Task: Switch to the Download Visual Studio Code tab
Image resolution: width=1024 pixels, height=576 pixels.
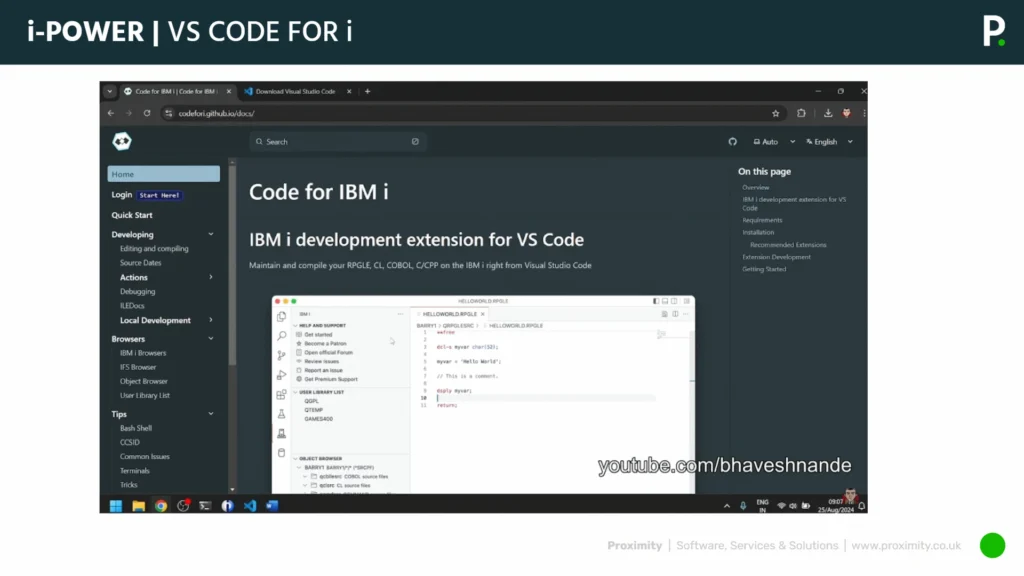Action: (298, 91)
